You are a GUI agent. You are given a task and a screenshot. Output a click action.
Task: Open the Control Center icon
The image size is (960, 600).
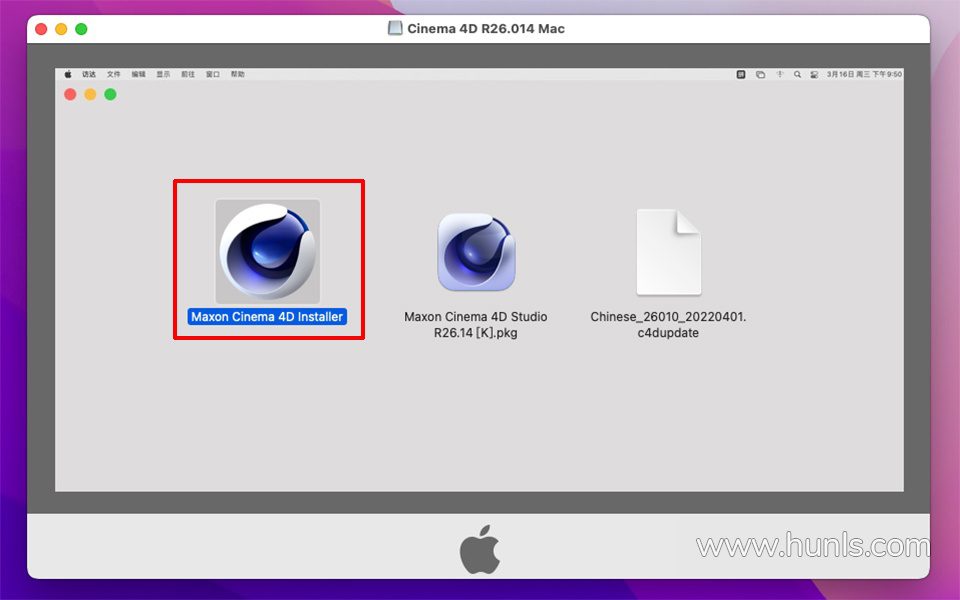[x=814, y=74]
